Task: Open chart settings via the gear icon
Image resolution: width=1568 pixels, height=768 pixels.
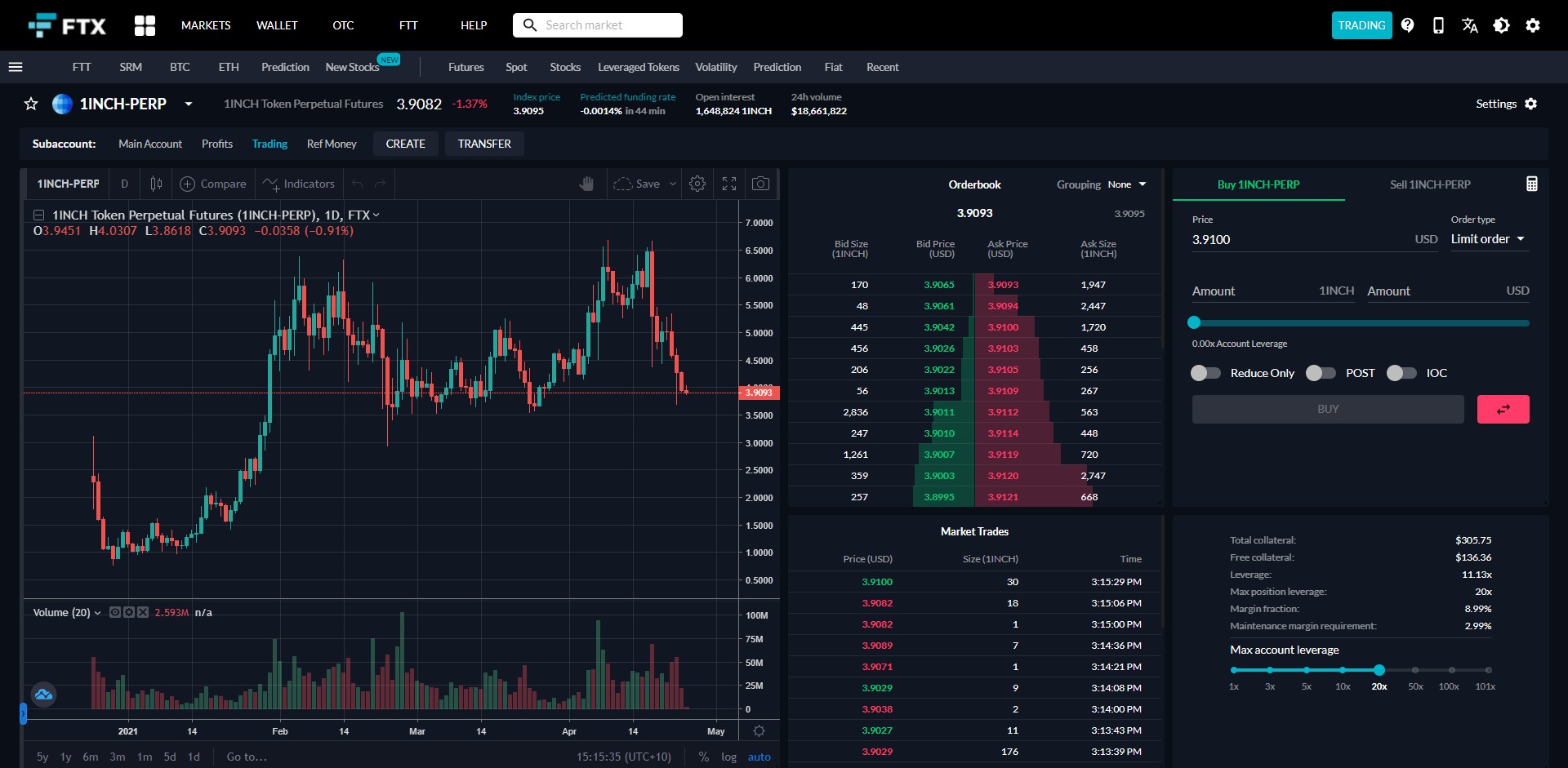Action: pyautogui.click(x=697, y=184)
